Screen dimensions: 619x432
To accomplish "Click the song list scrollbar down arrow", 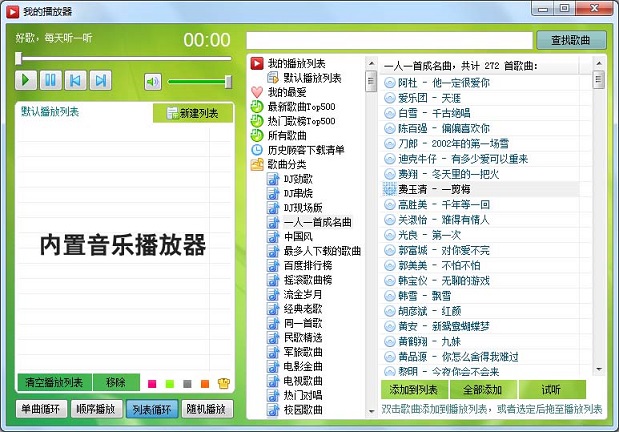I will (599, 369).
